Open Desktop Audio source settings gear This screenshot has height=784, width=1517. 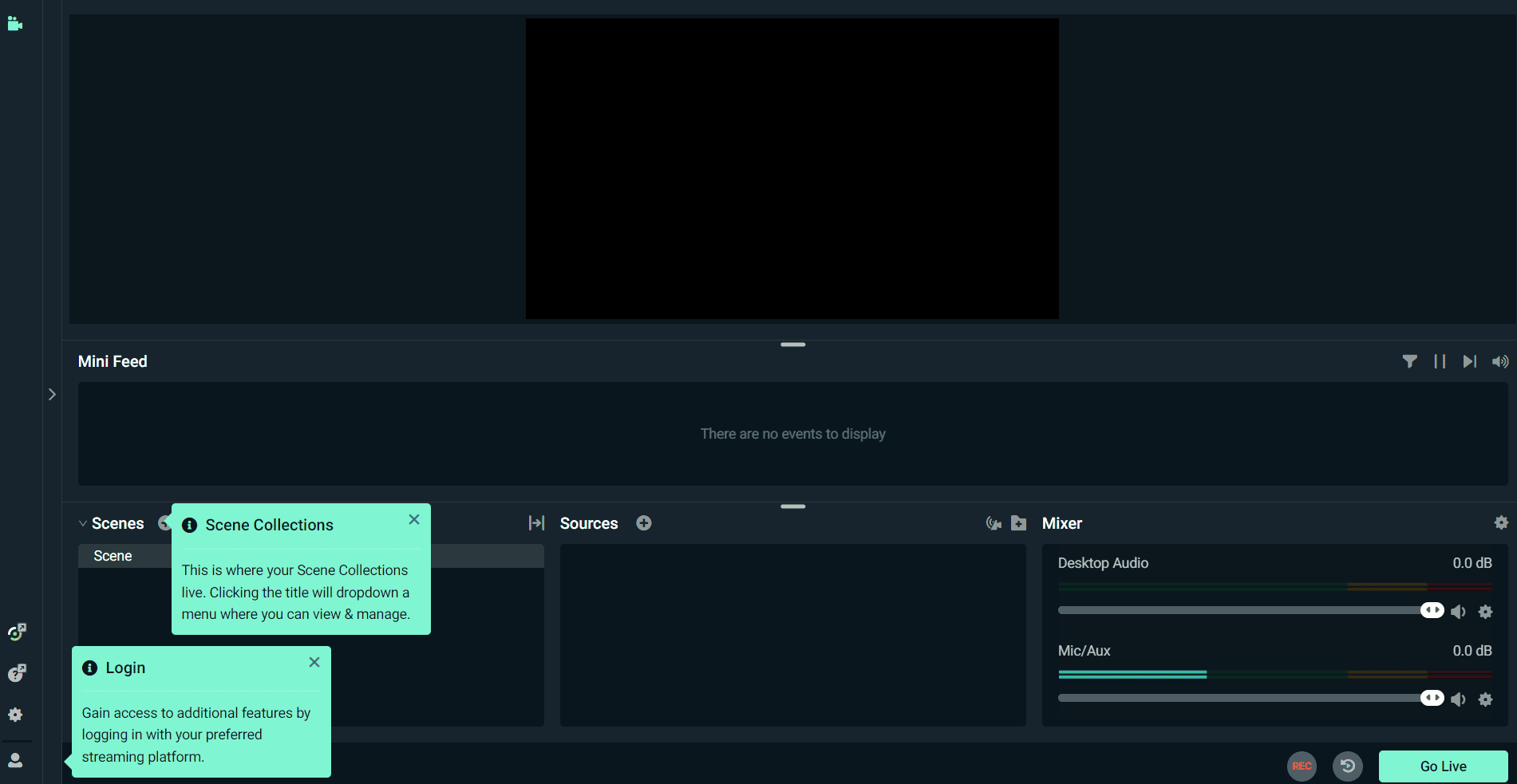pos(1485,612)
